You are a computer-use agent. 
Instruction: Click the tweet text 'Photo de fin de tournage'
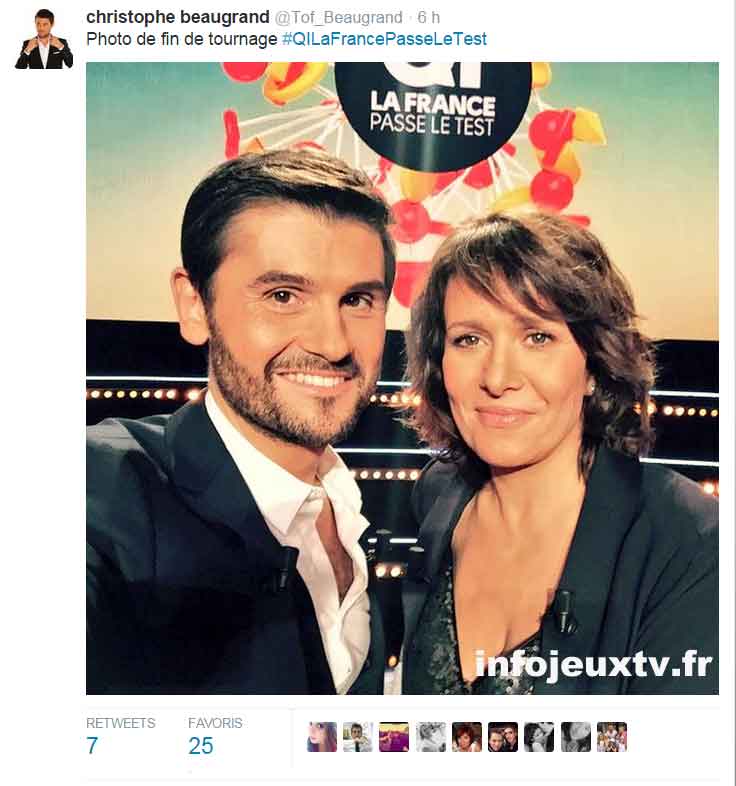[181, 39]
